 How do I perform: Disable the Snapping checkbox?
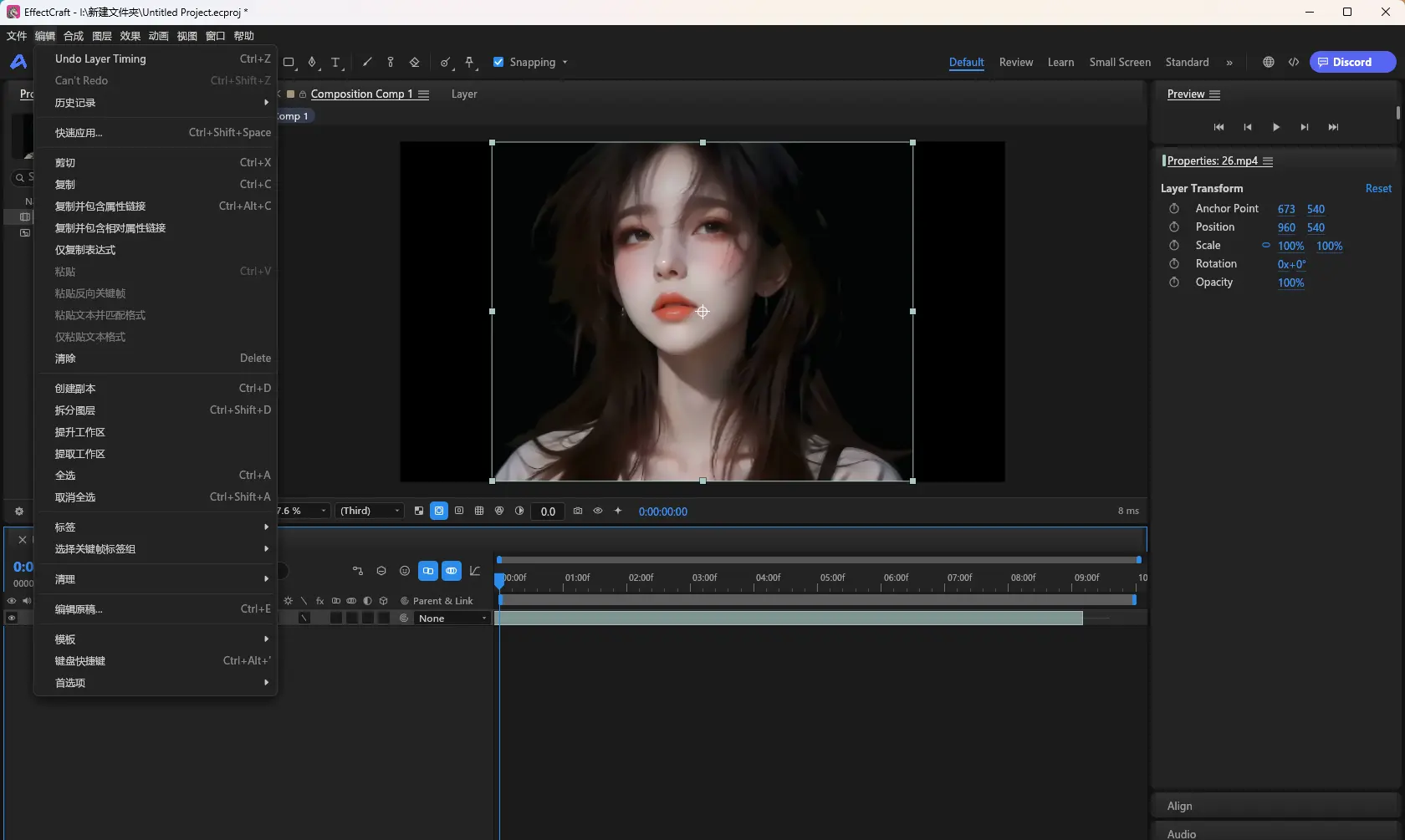pyautogui.click(x=498, y=63)
